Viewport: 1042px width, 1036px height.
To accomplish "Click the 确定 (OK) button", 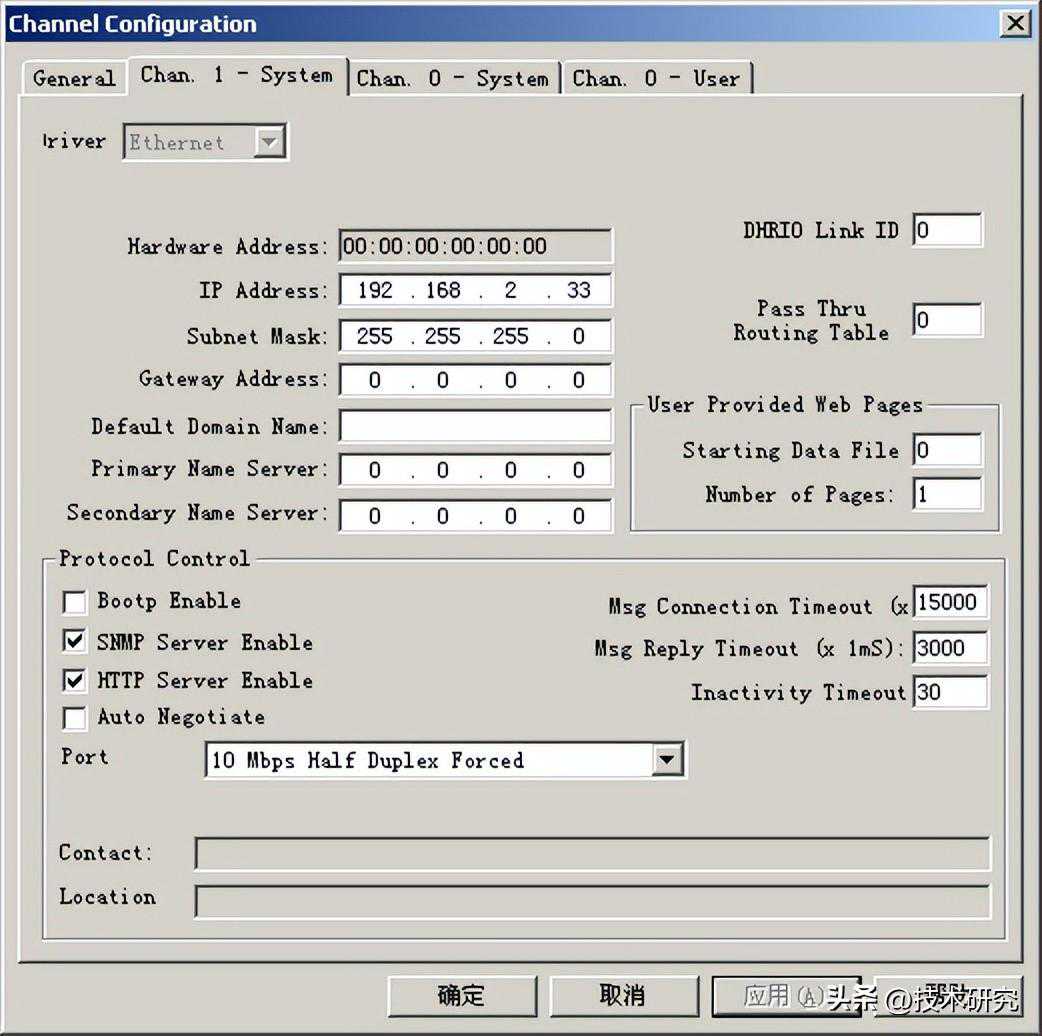I will [461, 995].
